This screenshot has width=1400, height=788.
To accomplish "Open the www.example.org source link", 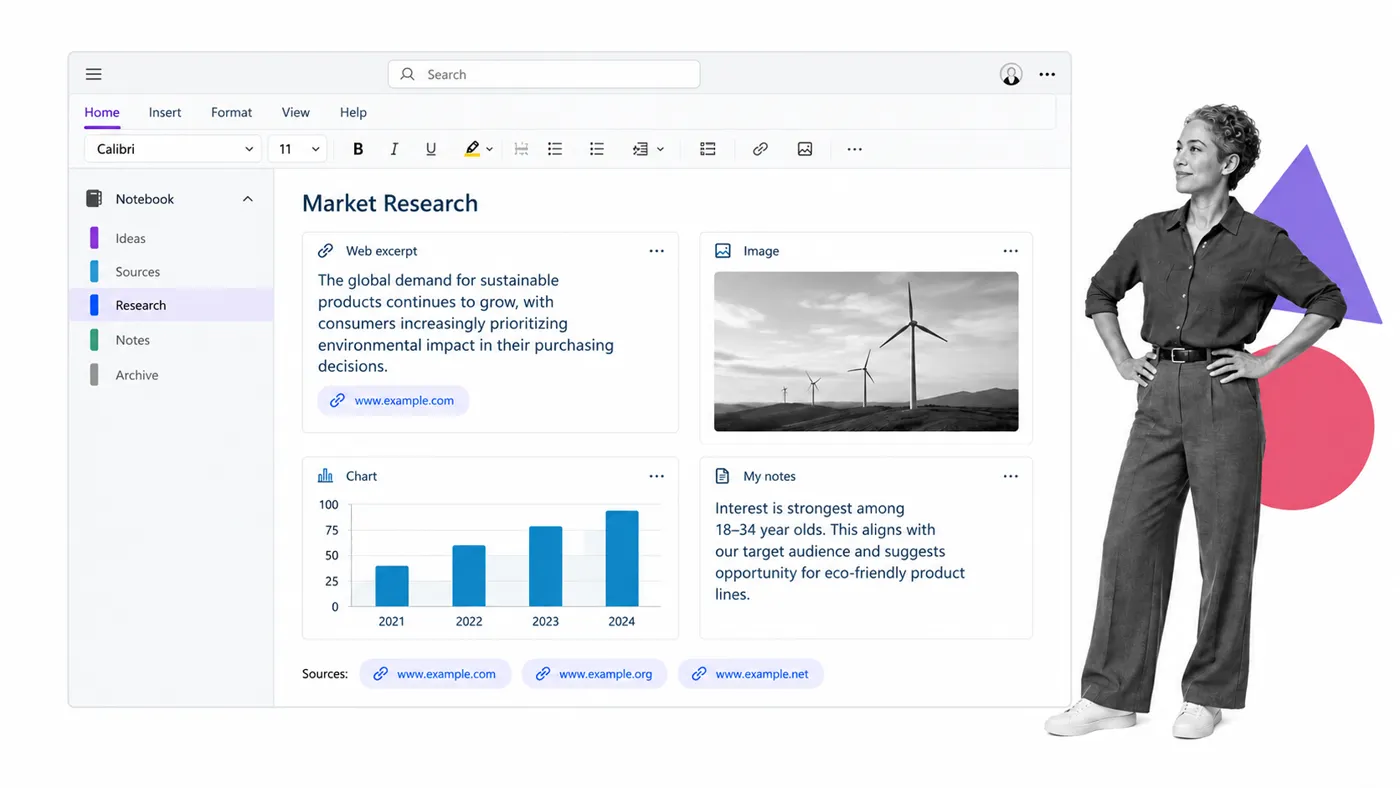I will 594,674.
